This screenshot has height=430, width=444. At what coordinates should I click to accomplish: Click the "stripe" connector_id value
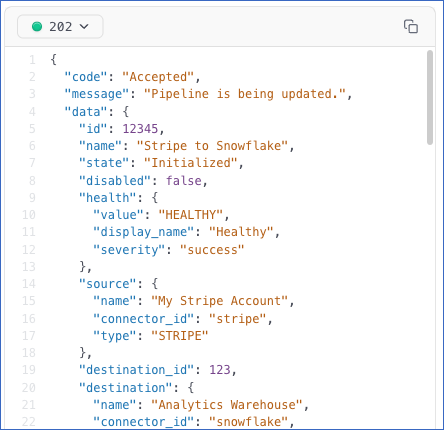point(237,319)
